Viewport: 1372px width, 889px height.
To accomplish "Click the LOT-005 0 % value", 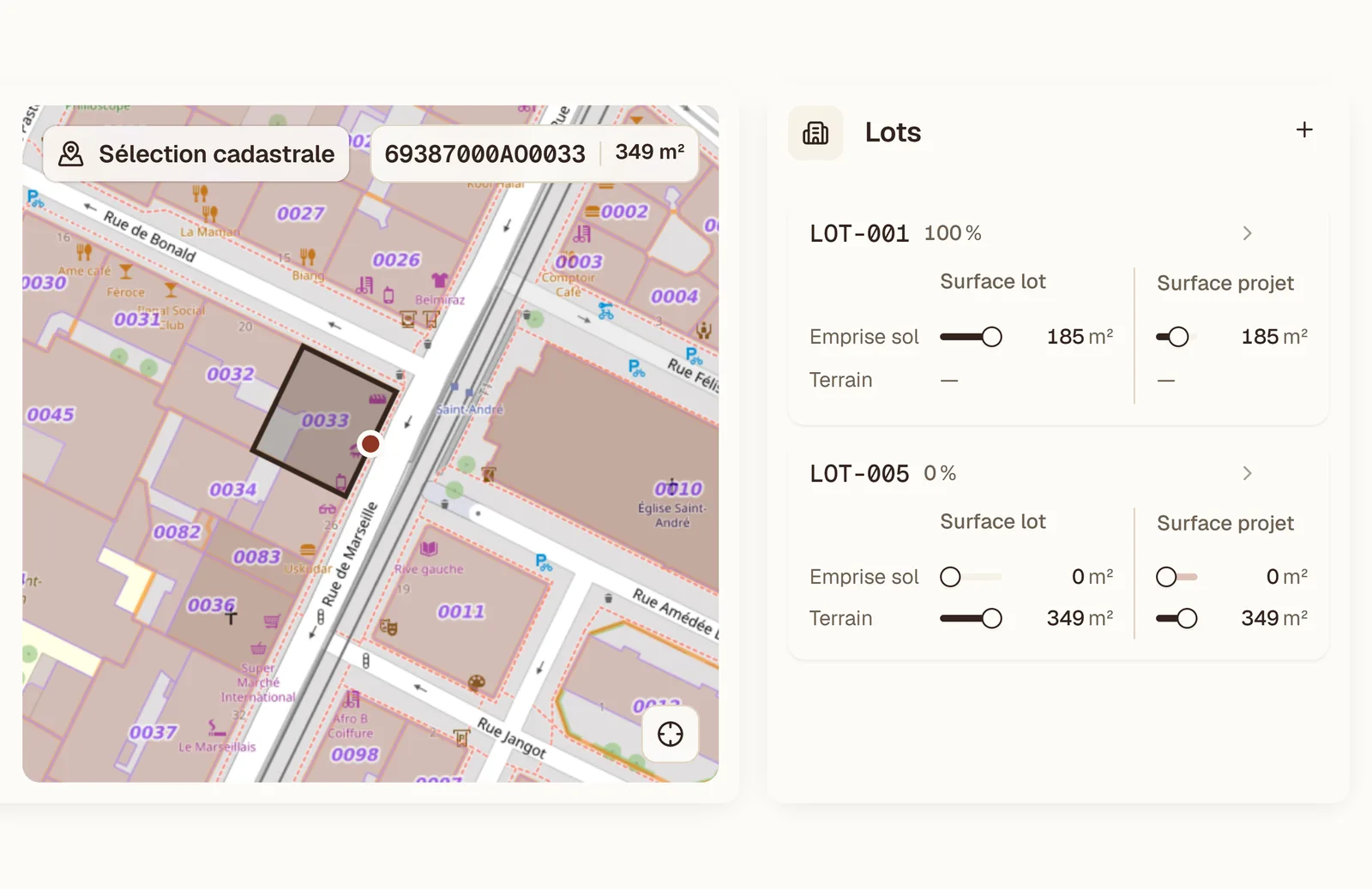I will tap(940, 473).
